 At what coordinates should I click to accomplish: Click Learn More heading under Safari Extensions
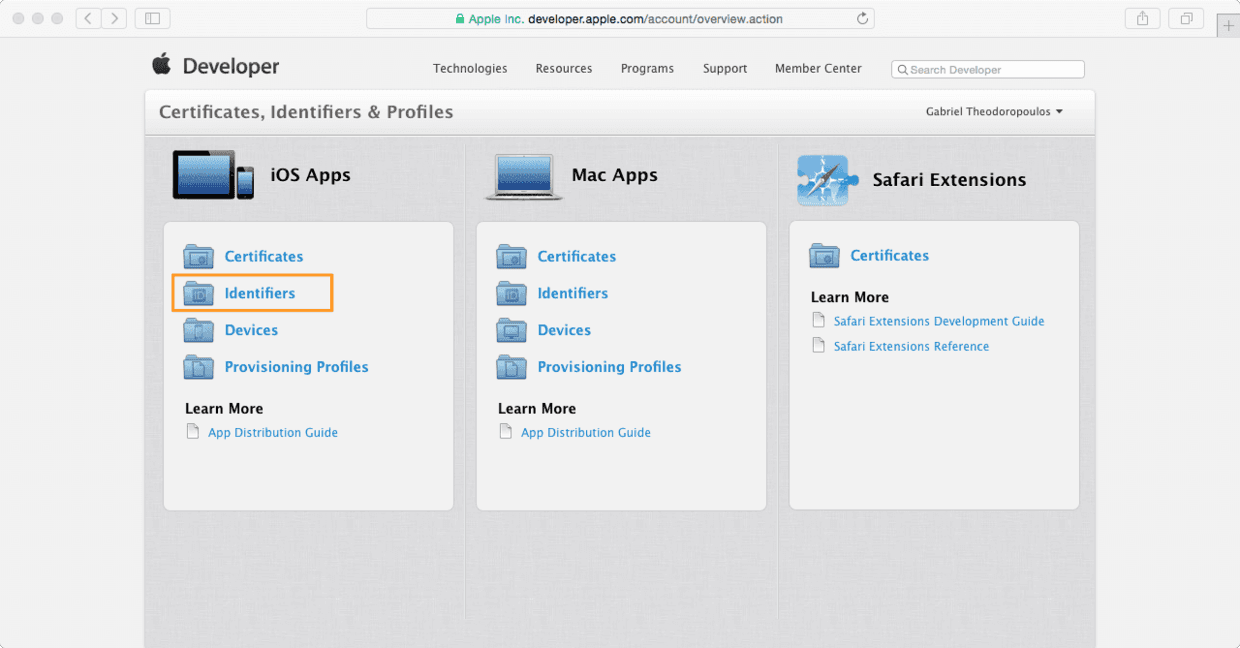[x=850, y=297]
